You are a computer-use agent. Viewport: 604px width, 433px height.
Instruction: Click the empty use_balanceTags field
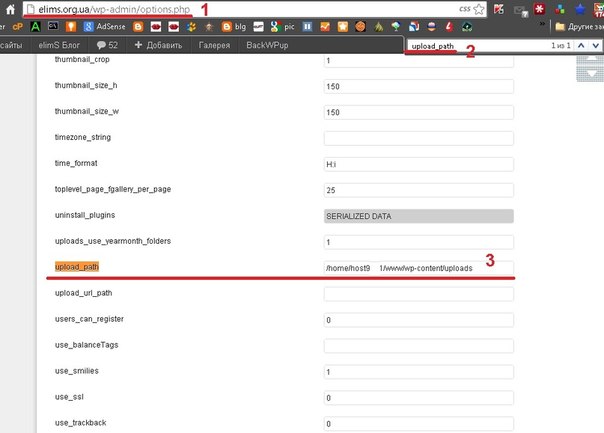[x=419, y=346]
